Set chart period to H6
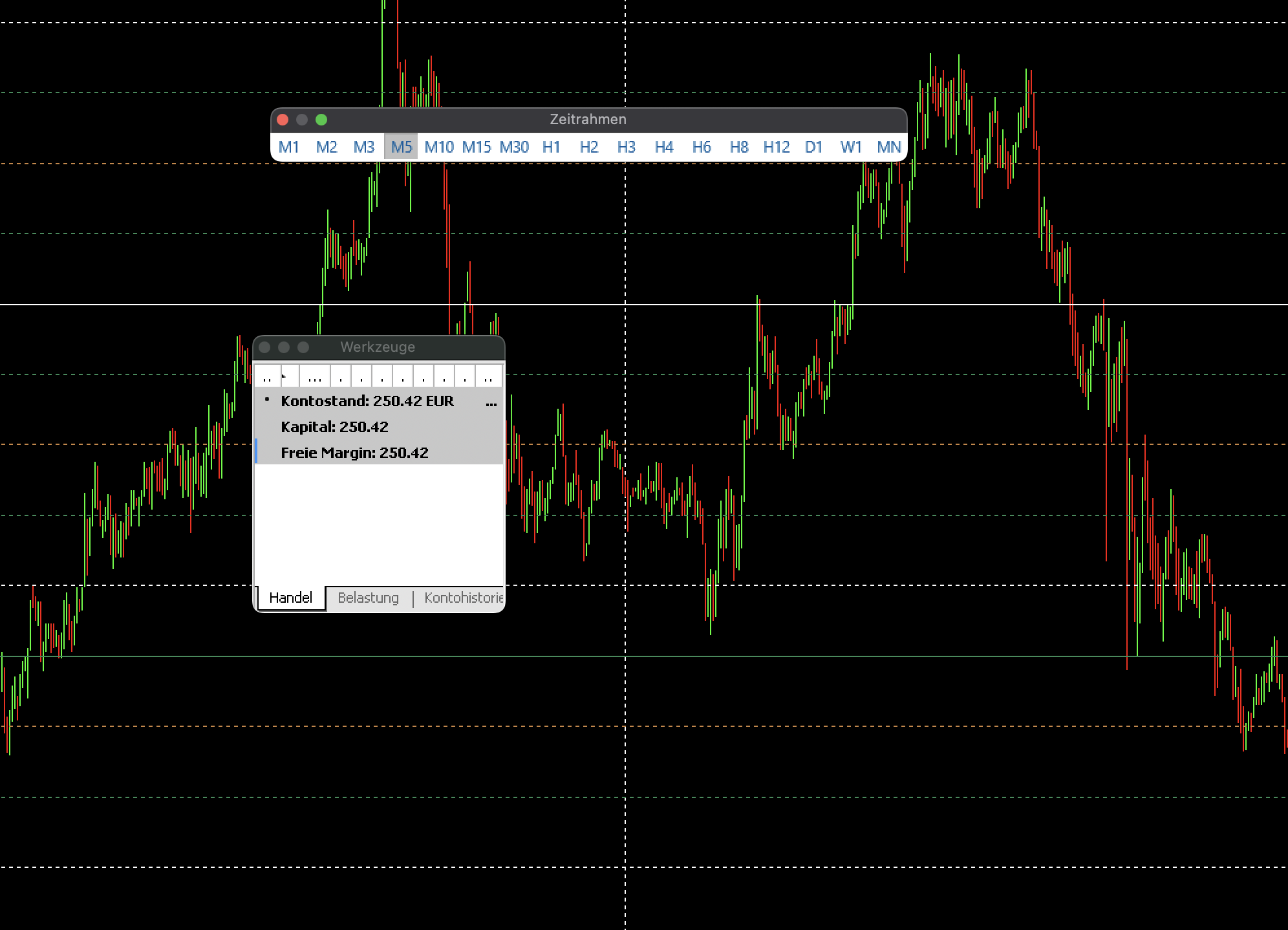The image size is (1288, 930). point(702,147)
